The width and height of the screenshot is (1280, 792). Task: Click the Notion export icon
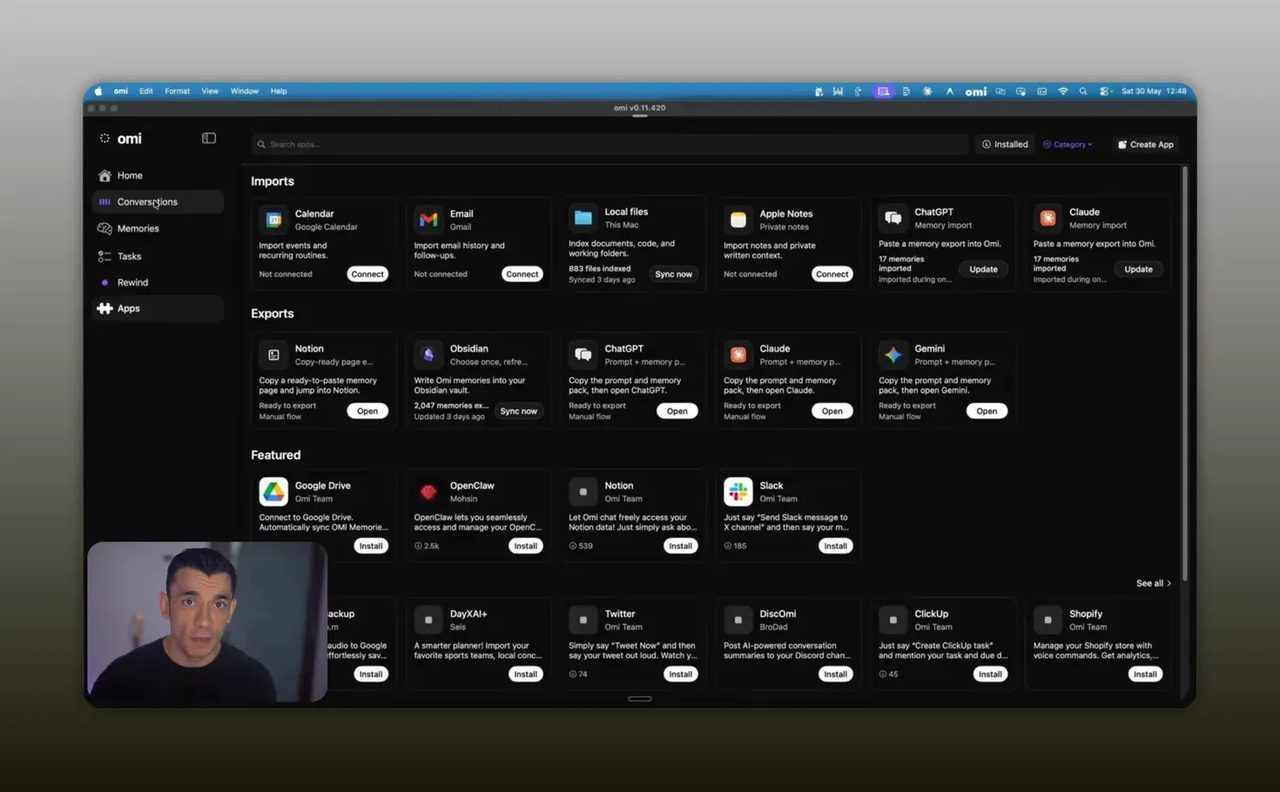273,355
